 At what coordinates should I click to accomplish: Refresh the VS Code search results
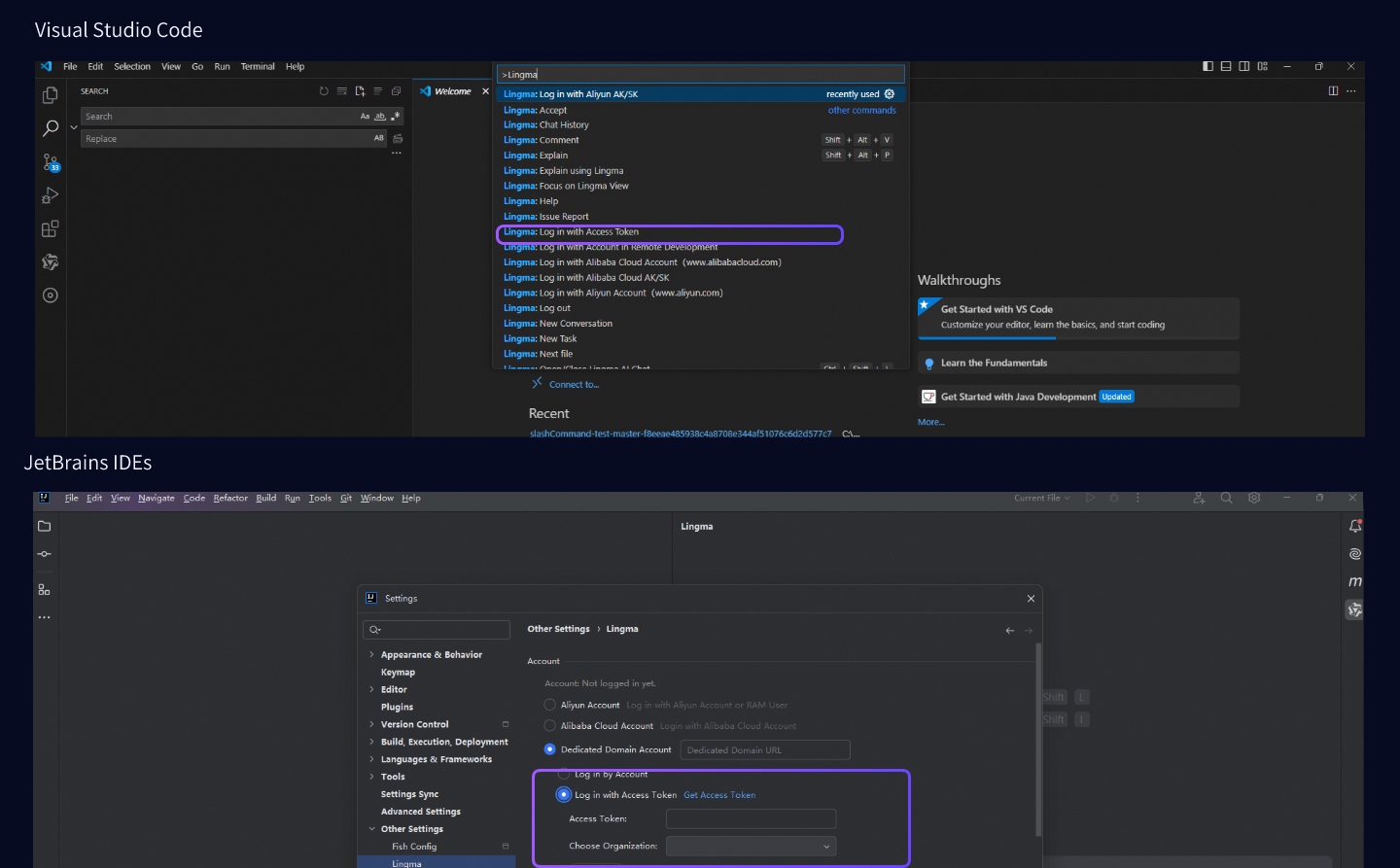point(324,91)
